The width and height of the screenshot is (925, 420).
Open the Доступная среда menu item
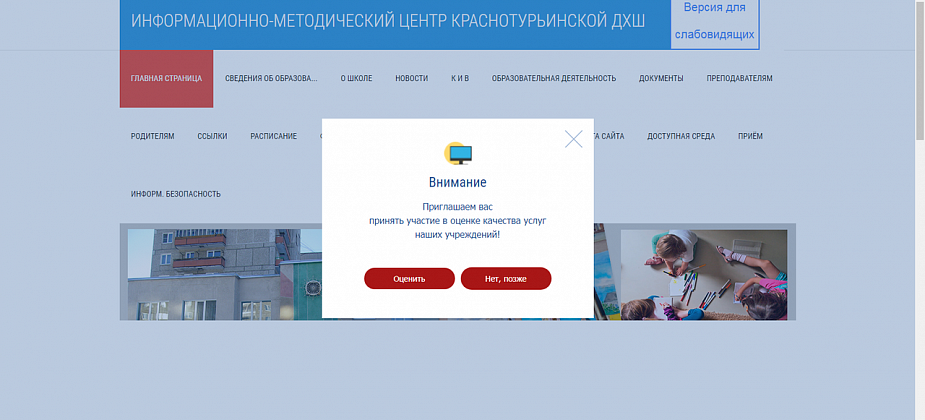(x=681, y=136)
